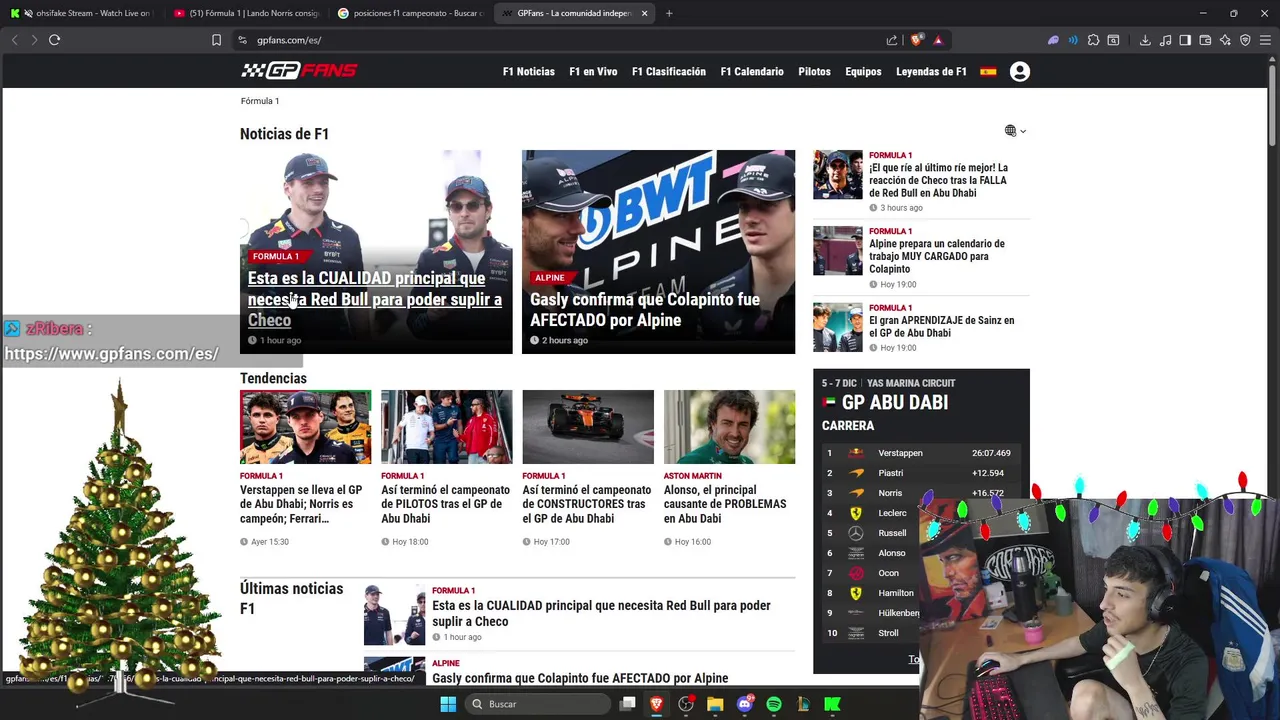This screenshot has height=720, width=1280.
Task: Open F1 en Vivo menu
Action: coord(593,72)
